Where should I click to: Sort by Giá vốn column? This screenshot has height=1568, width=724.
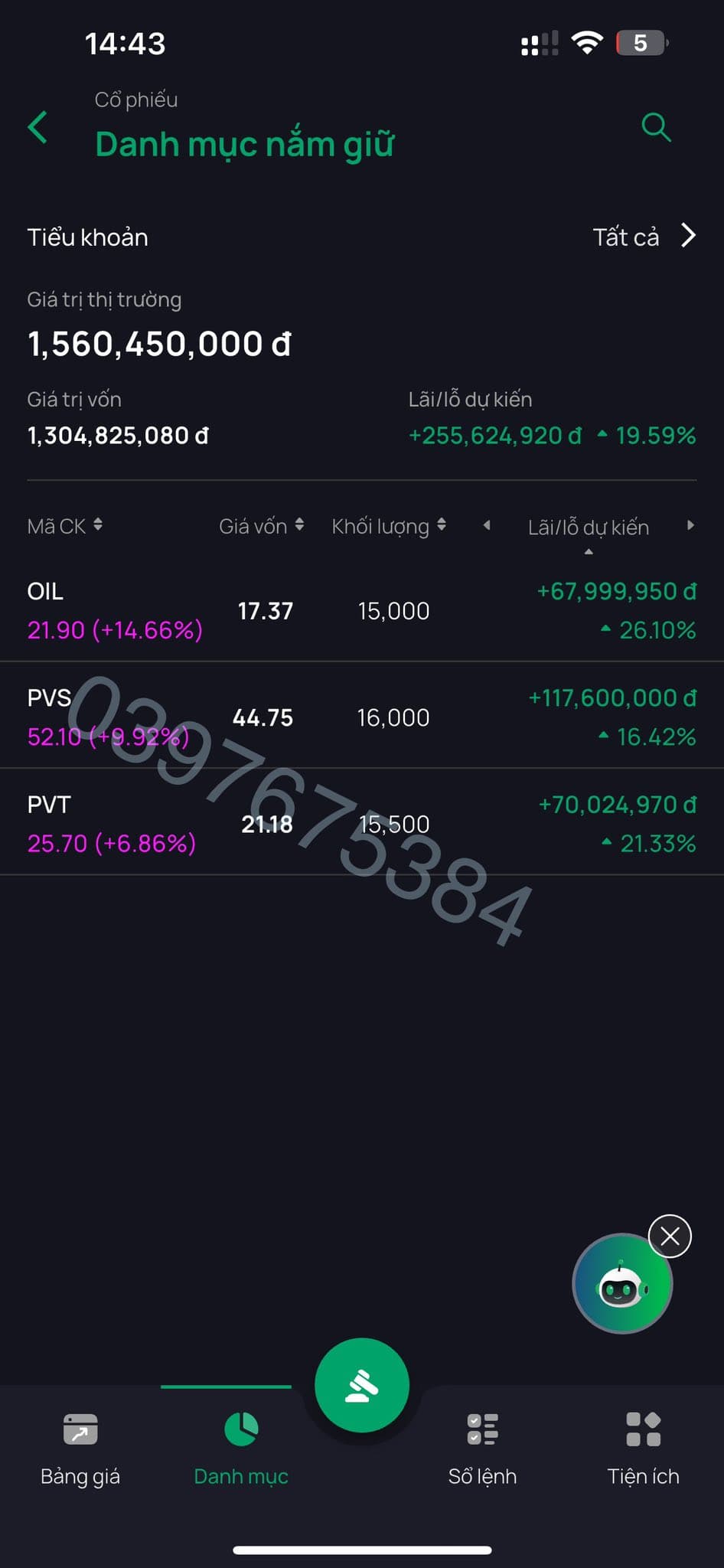point(261,526)
